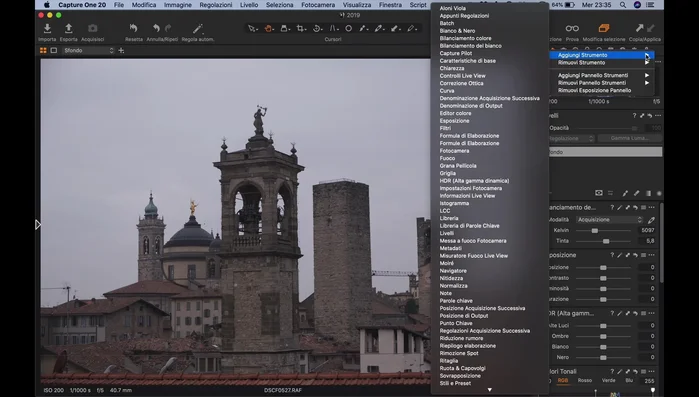
Task: Open the macOS Notification Center icon
Action: click(650, 5)
